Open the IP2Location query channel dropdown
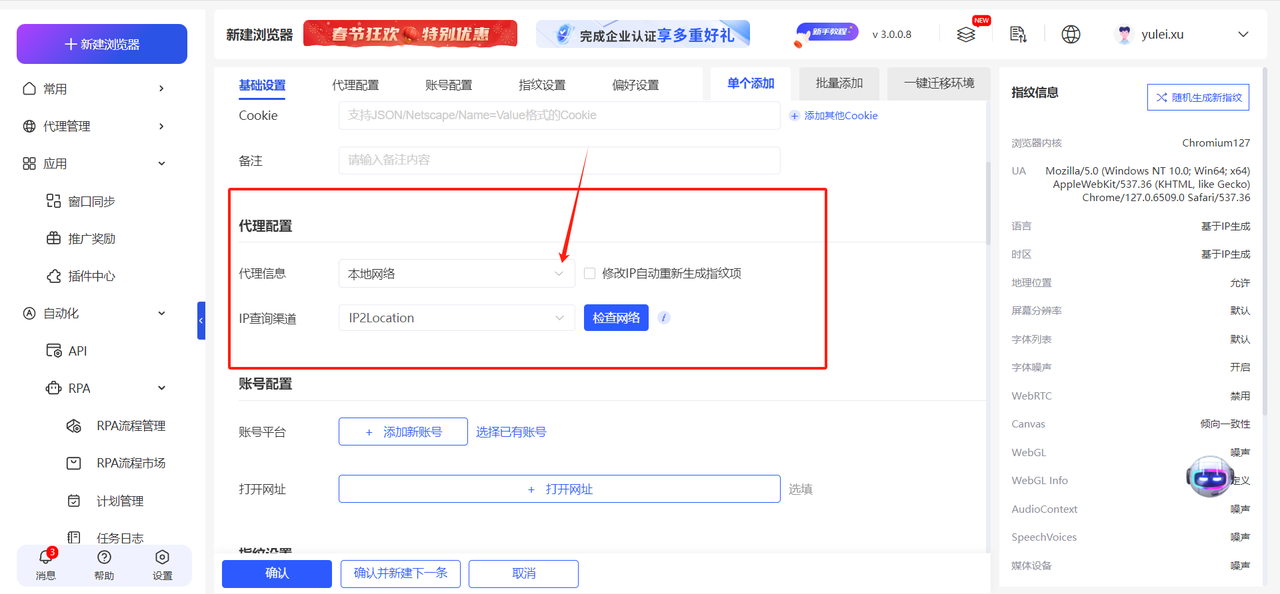Viewport: 1280px width, 594px height. point(456,317)
